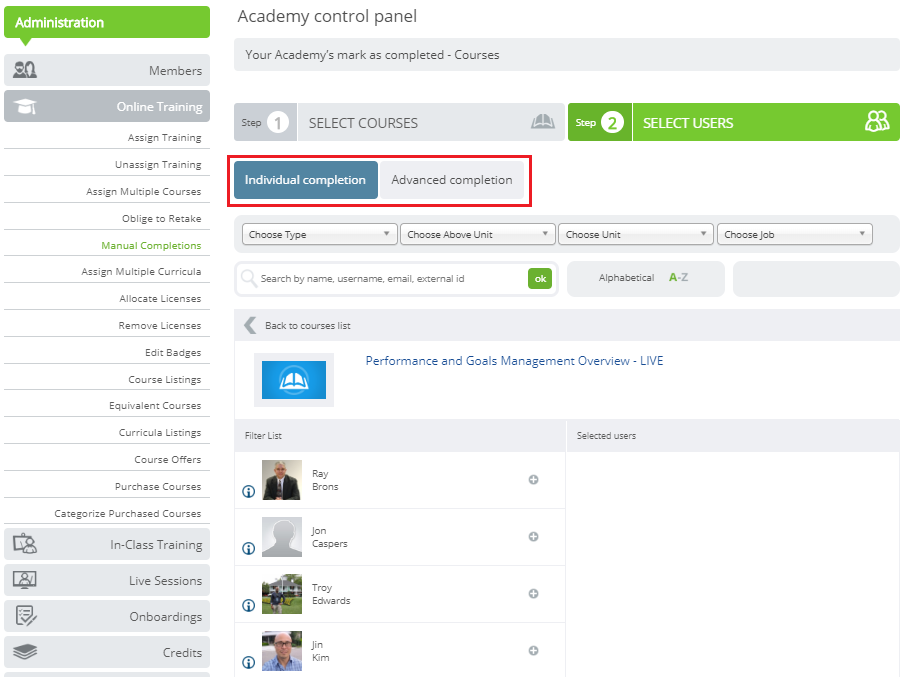Image resolution: width=908 pixels, height=677 pixels.
Task: Click the blue course book thumbnail
Action: coord(294,380)
